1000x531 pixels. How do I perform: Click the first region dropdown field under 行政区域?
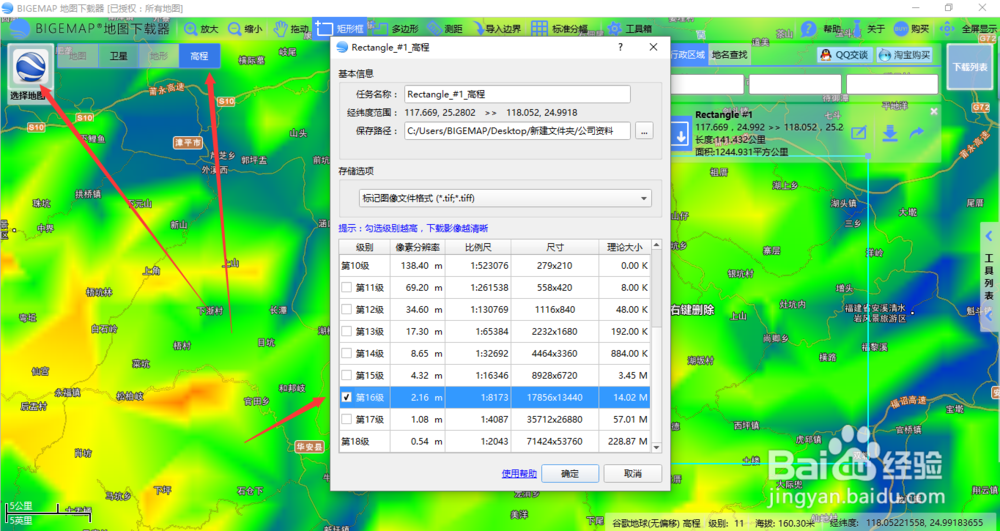pos(707,84)
